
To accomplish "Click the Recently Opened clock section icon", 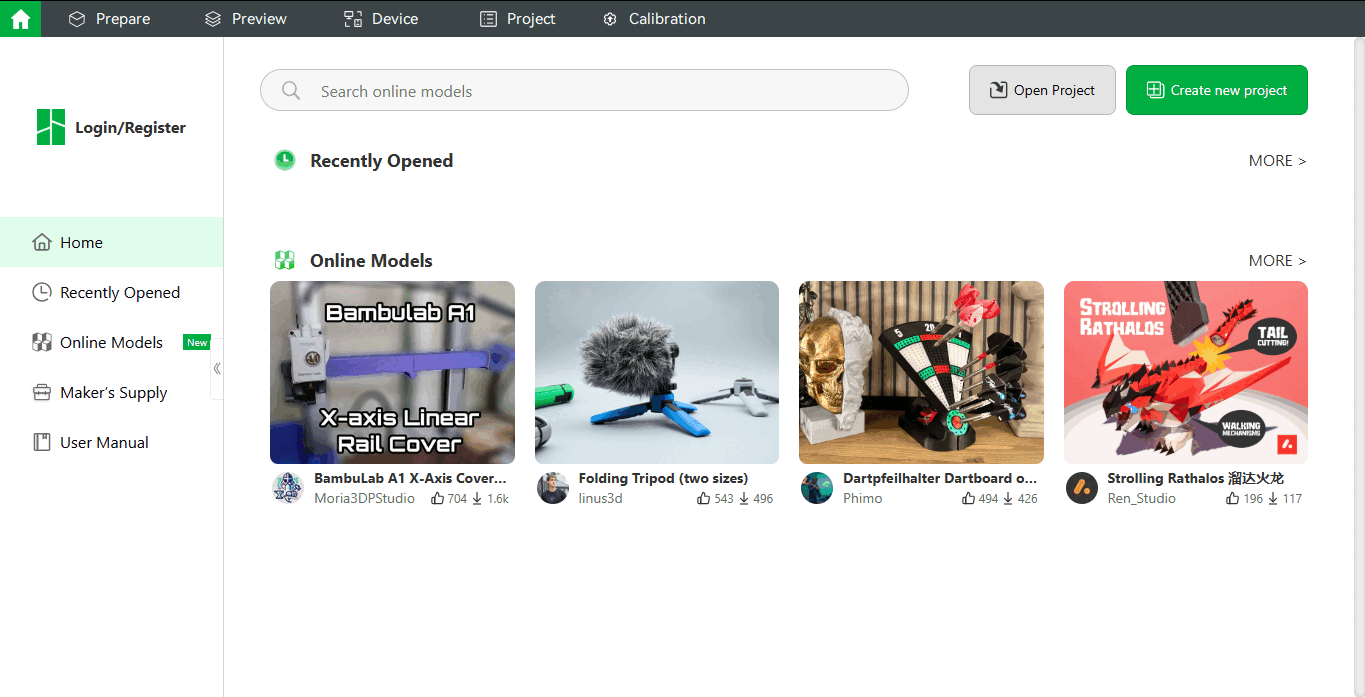I will click(x=285, y=160).
